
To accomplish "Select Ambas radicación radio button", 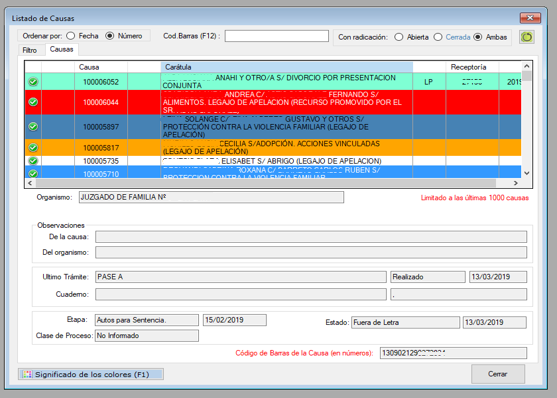I will (478, 37).
